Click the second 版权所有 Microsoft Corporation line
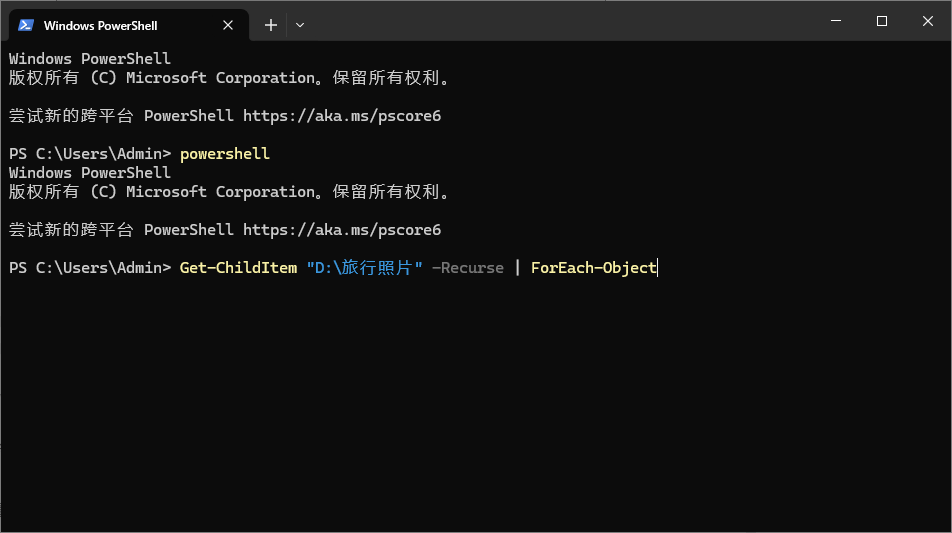This screenshot has width=952, height=533. 229,192
